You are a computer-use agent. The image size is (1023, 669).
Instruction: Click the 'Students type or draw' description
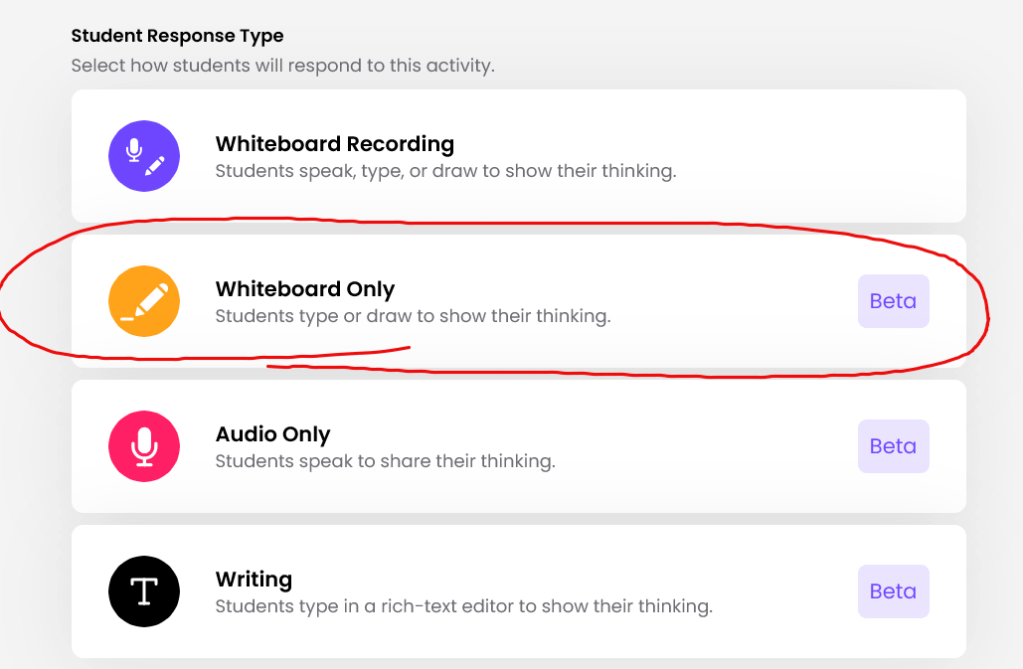tap(413, 316)
